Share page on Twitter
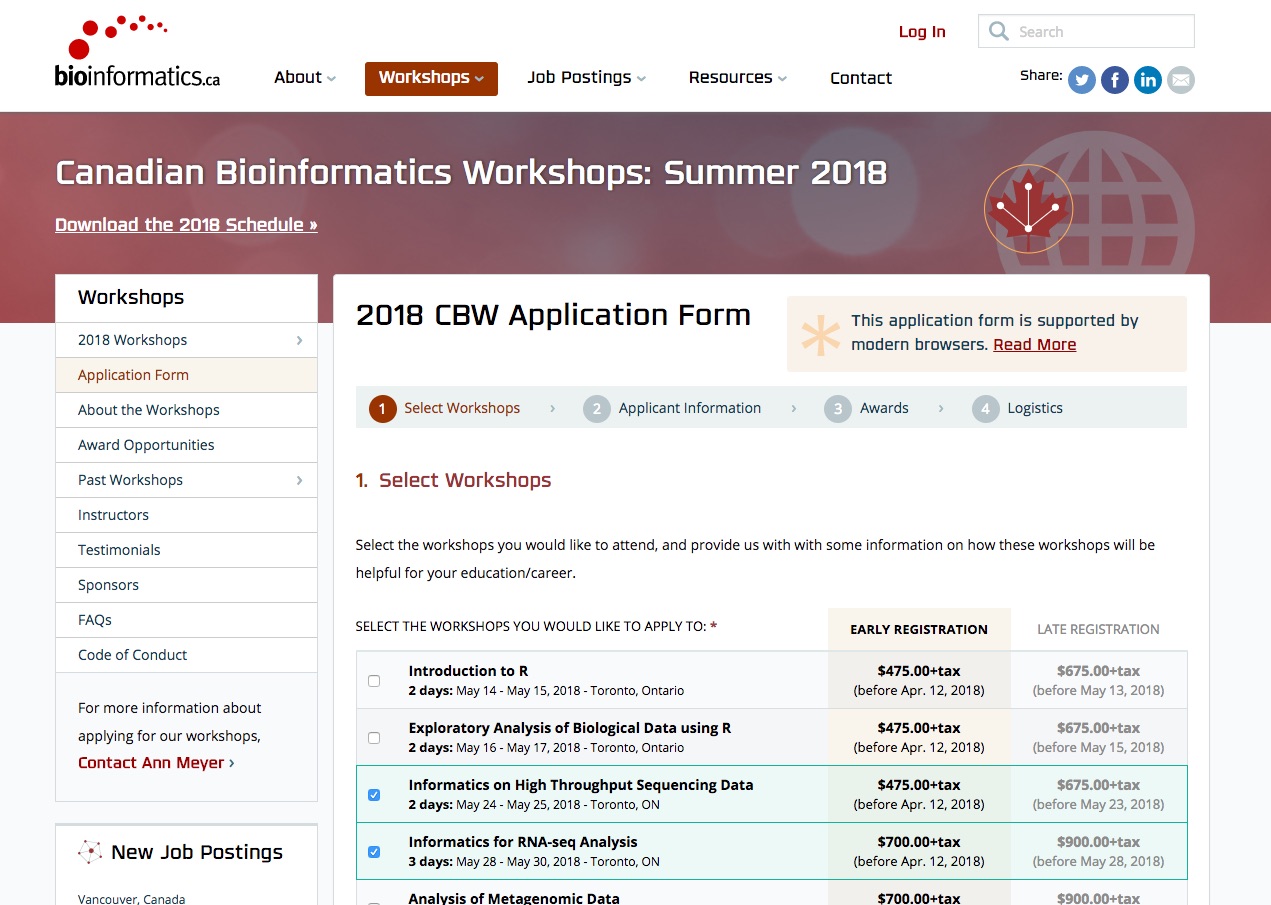This screenshot has height=905, width=1271. tap(1082, 80)
